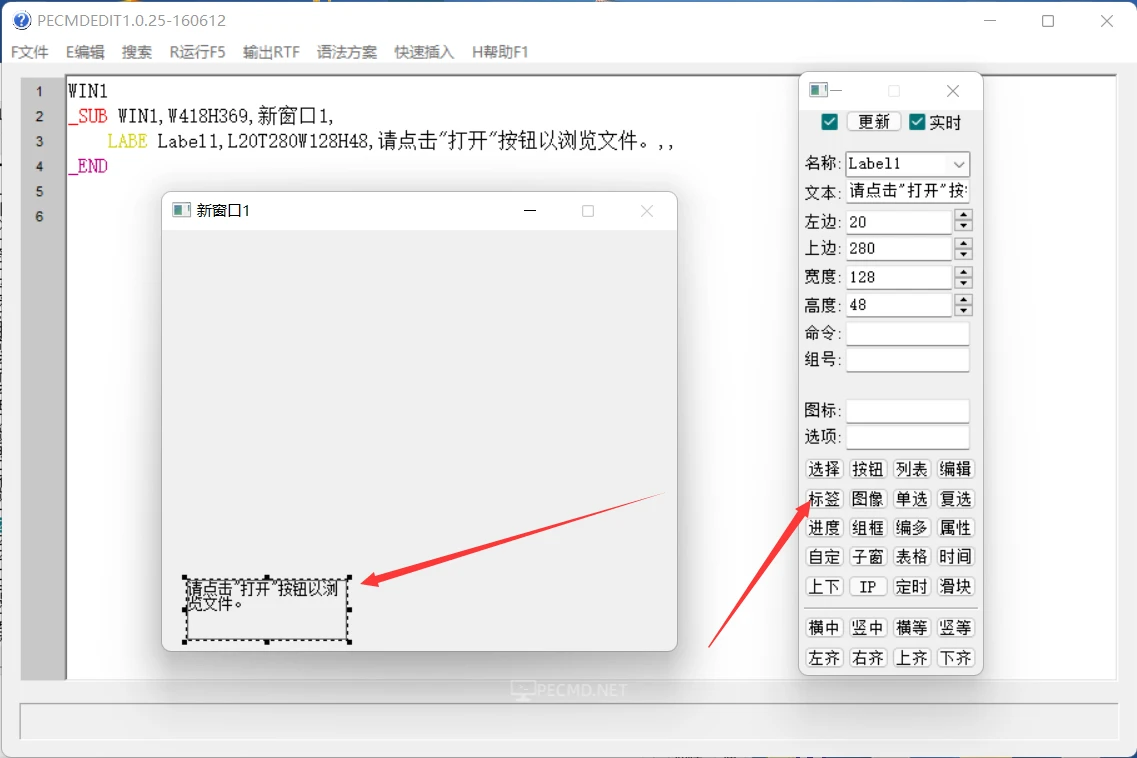Decrease the 上边 value with down arrow

click(963, 255)
